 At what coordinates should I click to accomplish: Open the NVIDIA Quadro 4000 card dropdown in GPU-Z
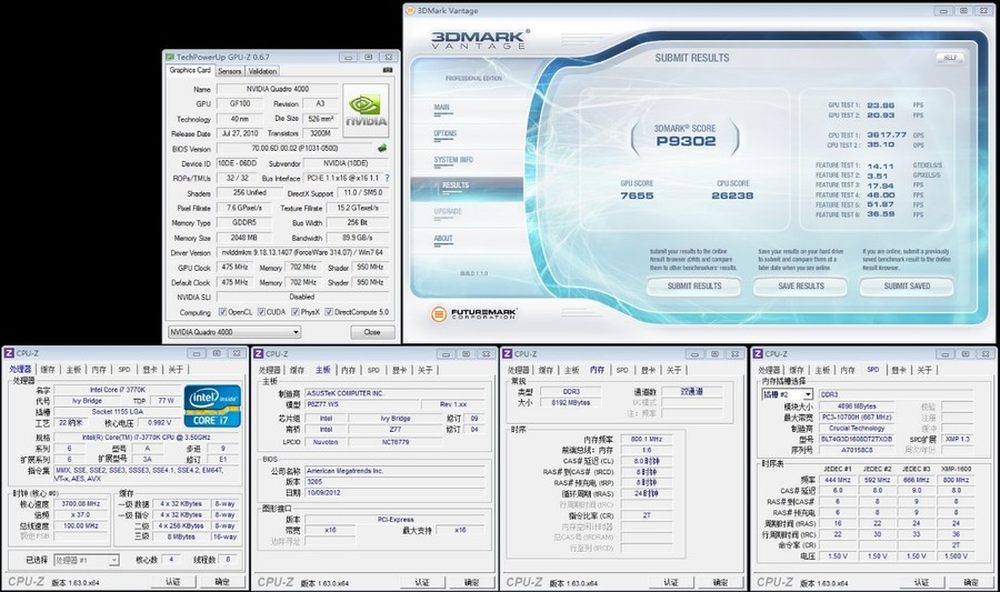click(234, 332)
